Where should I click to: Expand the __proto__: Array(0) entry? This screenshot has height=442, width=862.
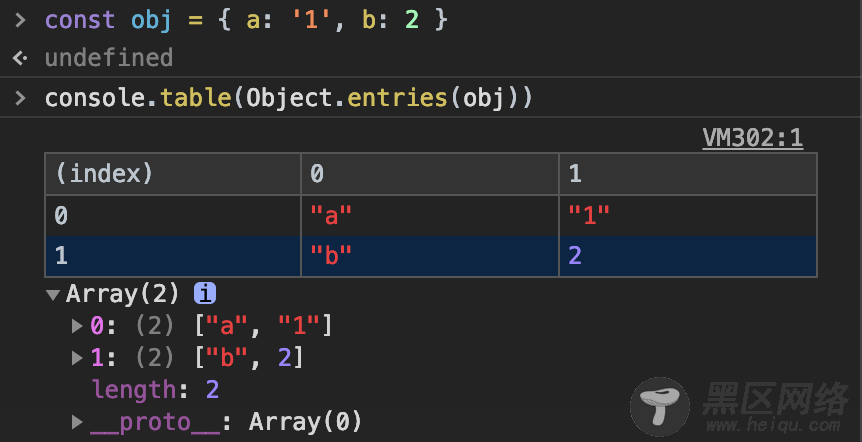click(x=77, y=422)
